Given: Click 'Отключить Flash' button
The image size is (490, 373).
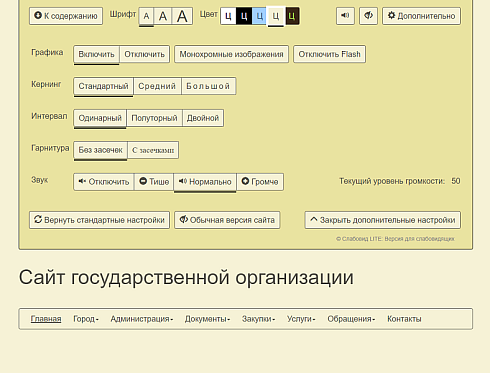Looking at the screenshot, I should point(329,54).
